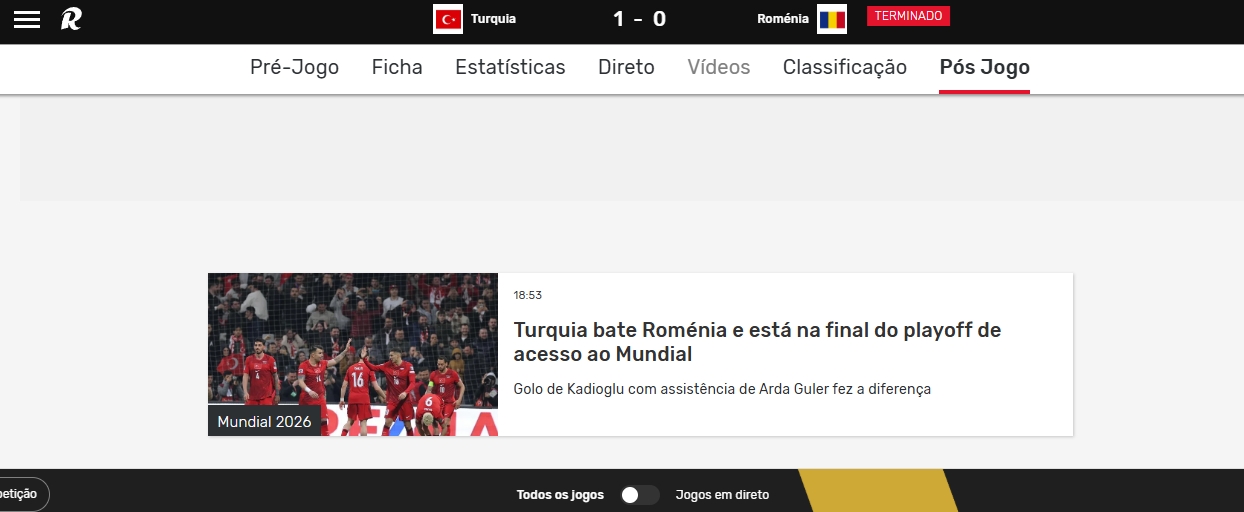Image resolution: width=1244 pixels, height=512 pixels.
Task: Select the Jogos em direto label
Action: point(722,495)
